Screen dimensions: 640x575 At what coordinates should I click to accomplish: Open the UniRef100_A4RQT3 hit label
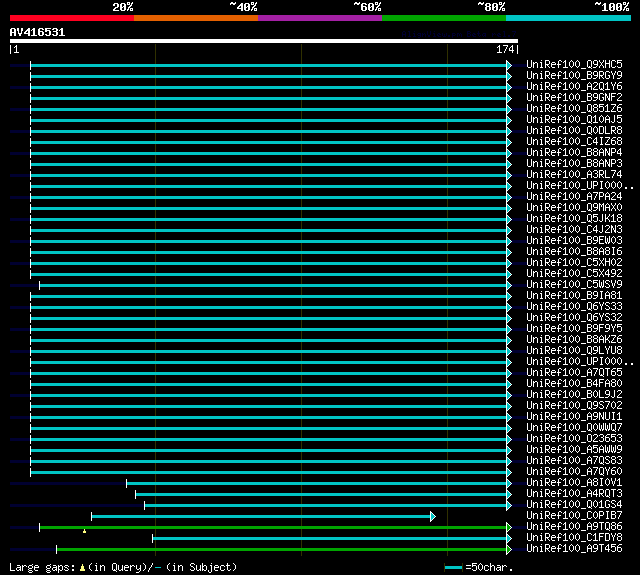point(574,494)
